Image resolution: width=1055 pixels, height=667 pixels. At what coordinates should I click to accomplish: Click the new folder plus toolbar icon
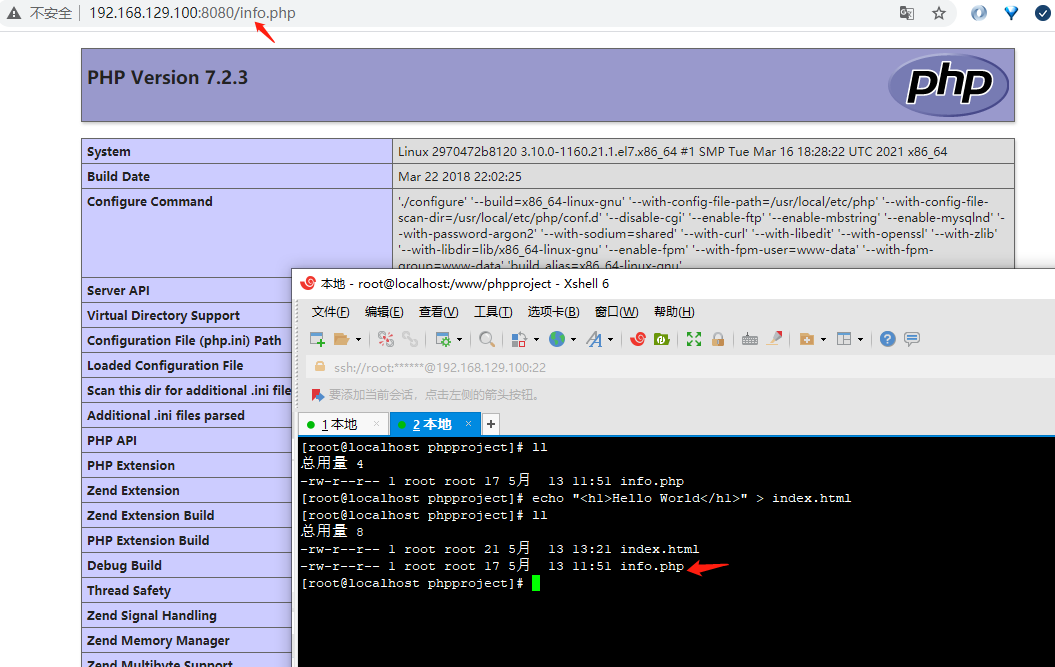[807, 339]
